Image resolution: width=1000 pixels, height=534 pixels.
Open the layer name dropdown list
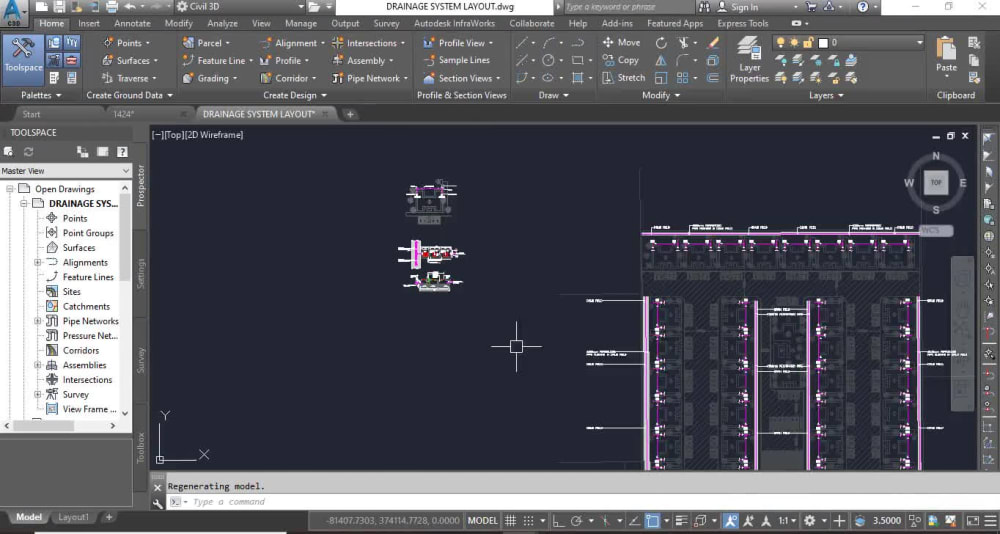click(919, 43)
